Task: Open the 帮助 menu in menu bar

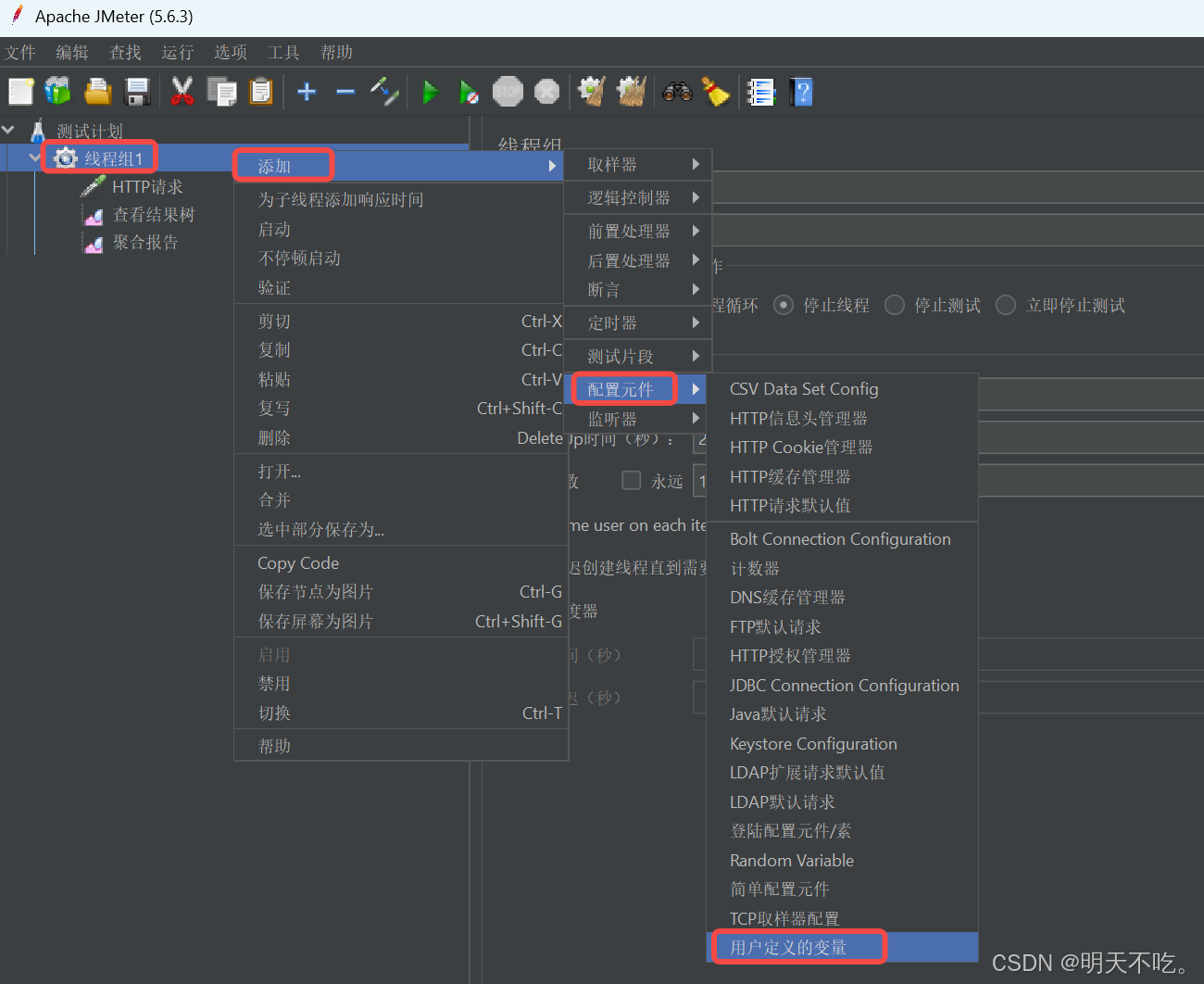Action: point(337,53)
